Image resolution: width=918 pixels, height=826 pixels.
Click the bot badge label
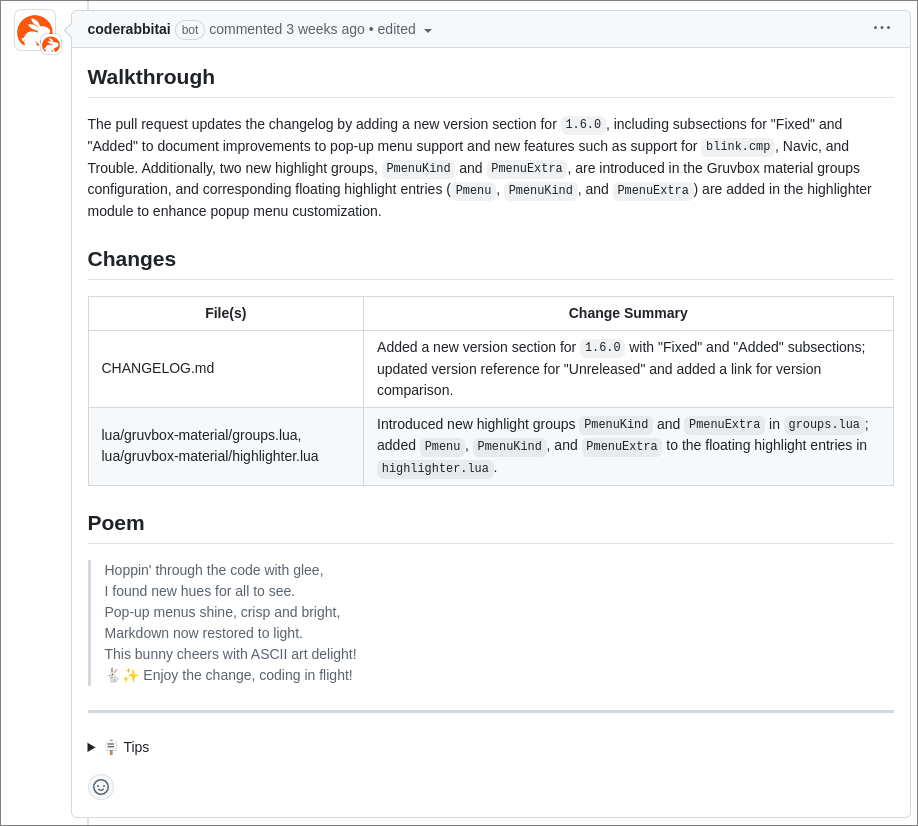coord(190,30)
